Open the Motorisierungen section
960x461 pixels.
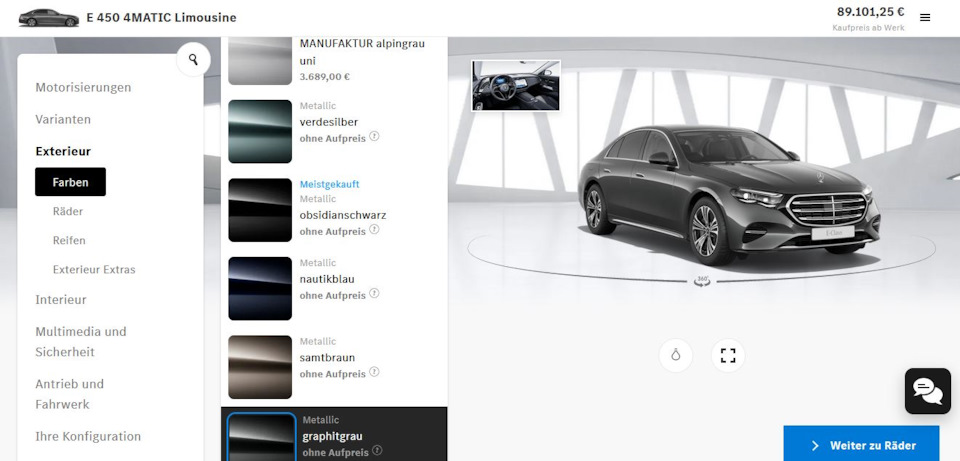click(x=83, y=88)
